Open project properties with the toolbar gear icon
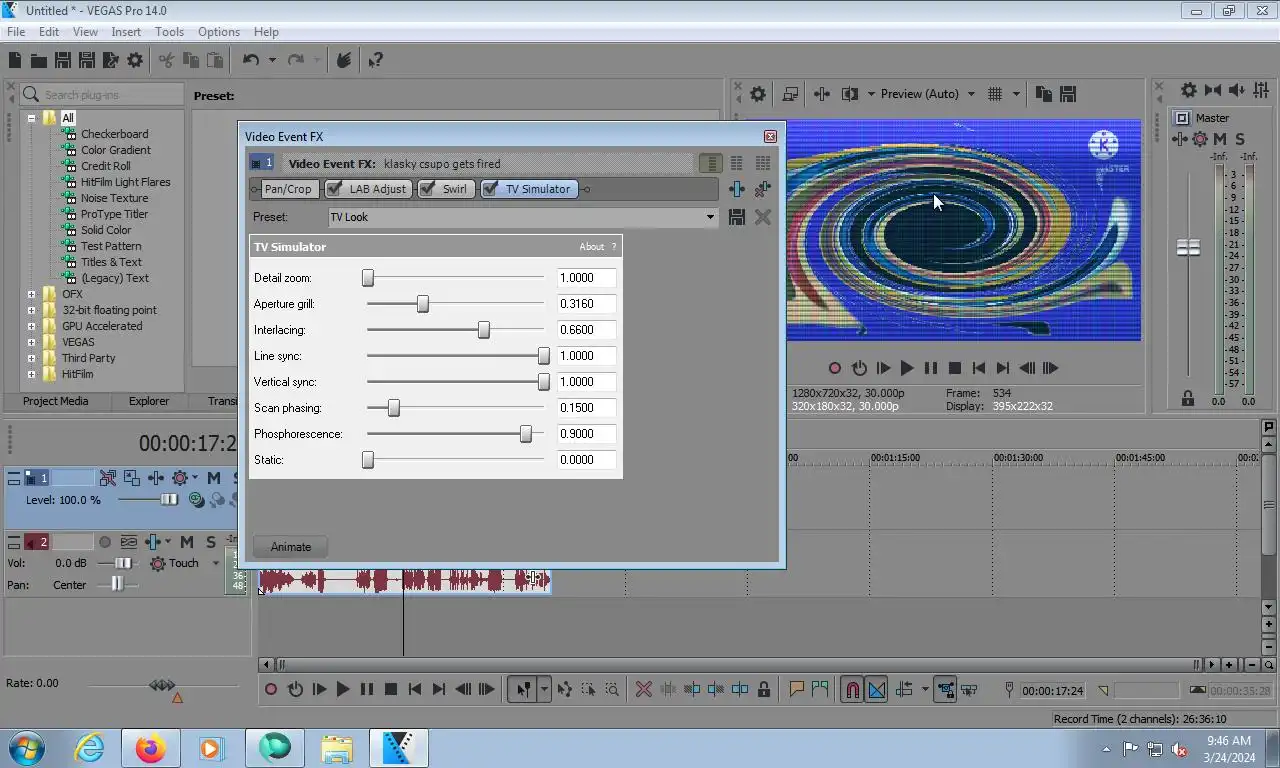The image size is (1280, 768). [135, 60]
